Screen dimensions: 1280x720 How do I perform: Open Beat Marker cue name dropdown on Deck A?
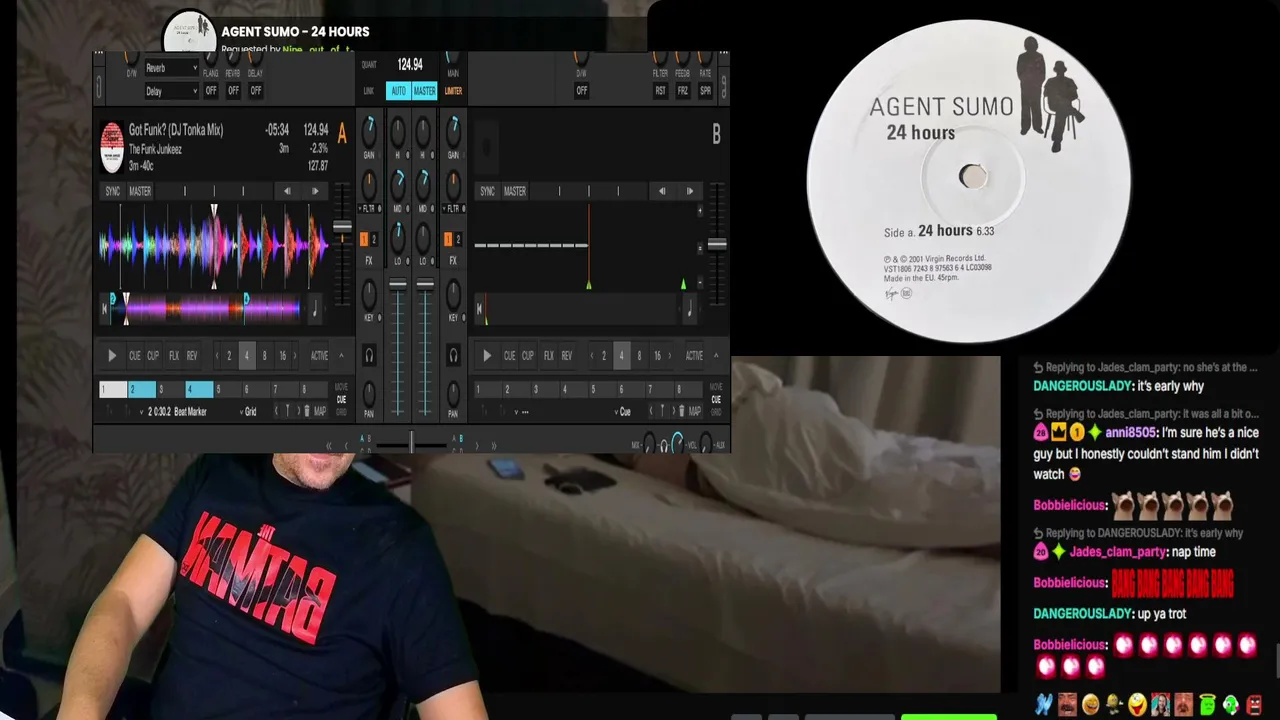pyautogui.click(x=172, y=411)
